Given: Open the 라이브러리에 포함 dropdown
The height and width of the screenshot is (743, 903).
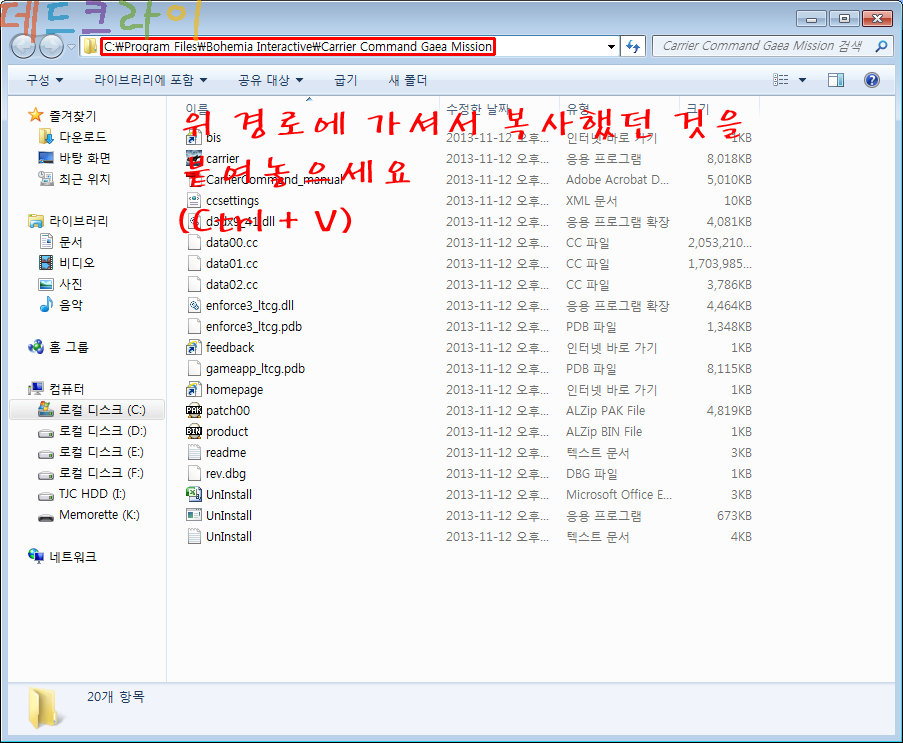Looking at the screenshot, I should point(151,80).
